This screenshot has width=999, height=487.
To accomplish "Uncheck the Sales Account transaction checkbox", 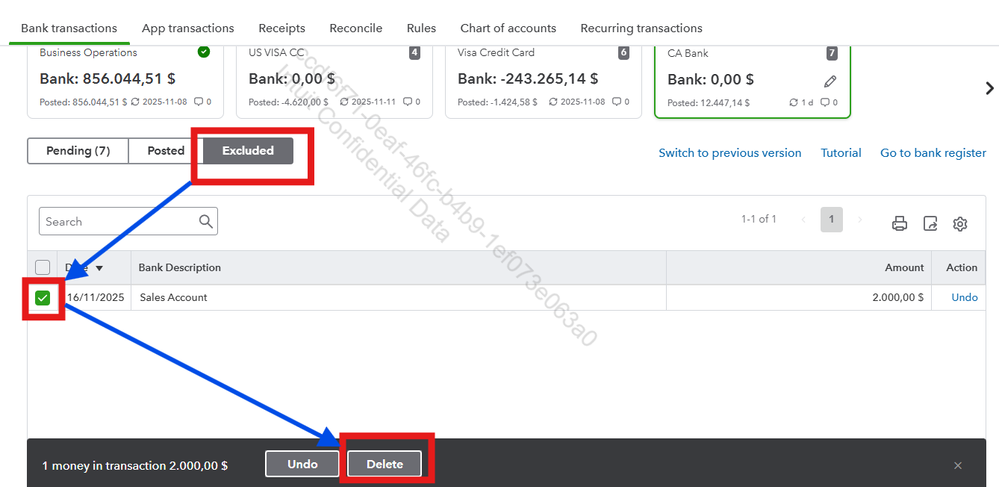I will 42,298.
